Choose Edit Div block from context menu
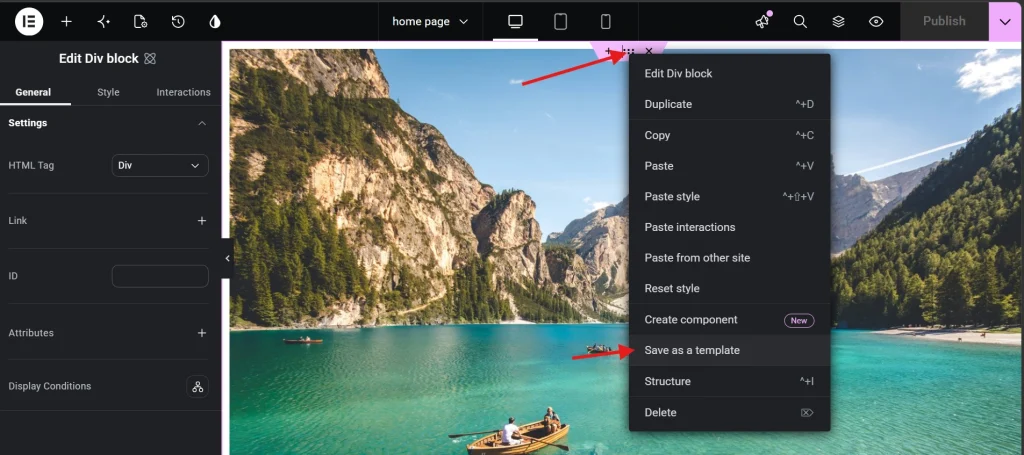 (729, 74)
